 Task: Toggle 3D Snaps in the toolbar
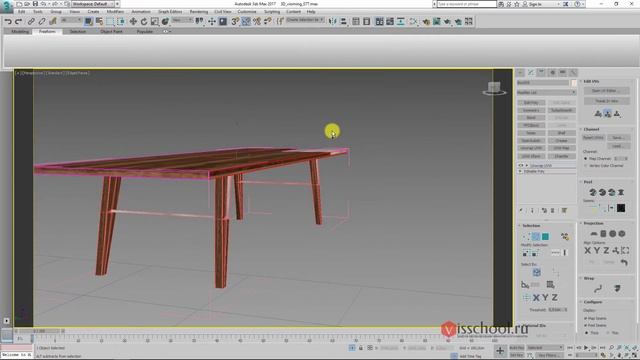(x=235, y=22)
